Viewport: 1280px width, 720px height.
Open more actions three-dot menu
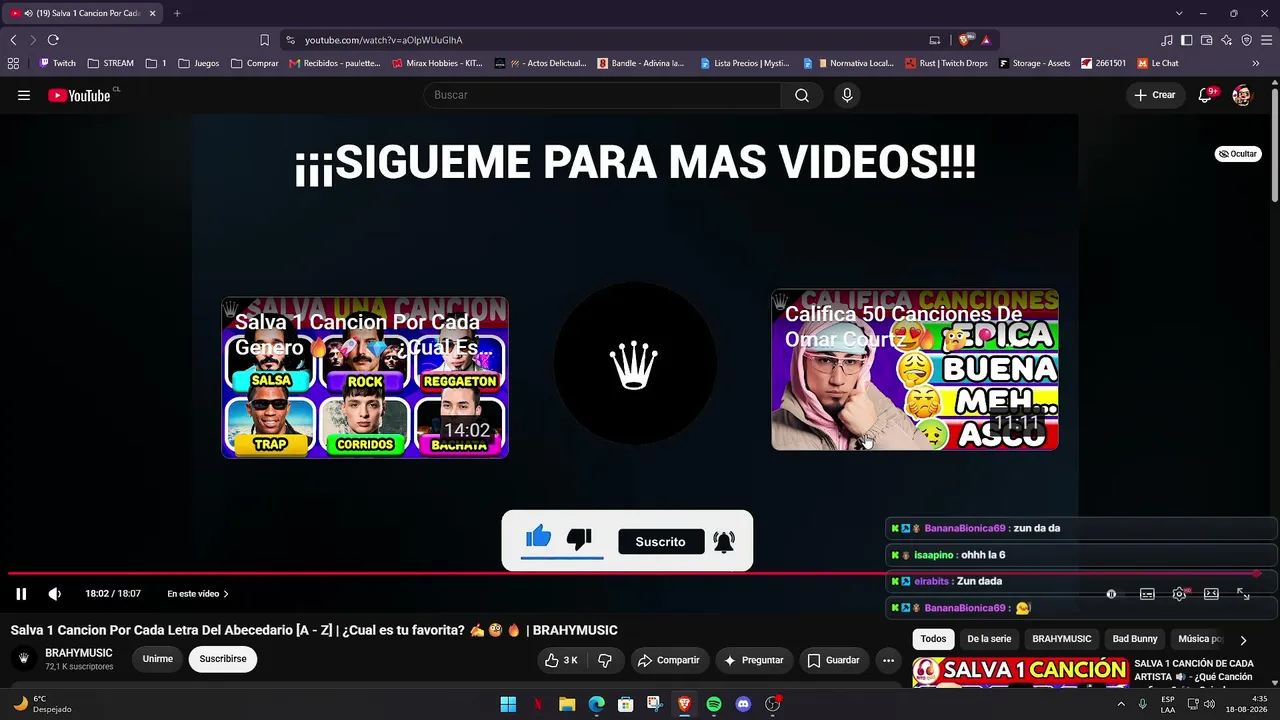(888, 660)
